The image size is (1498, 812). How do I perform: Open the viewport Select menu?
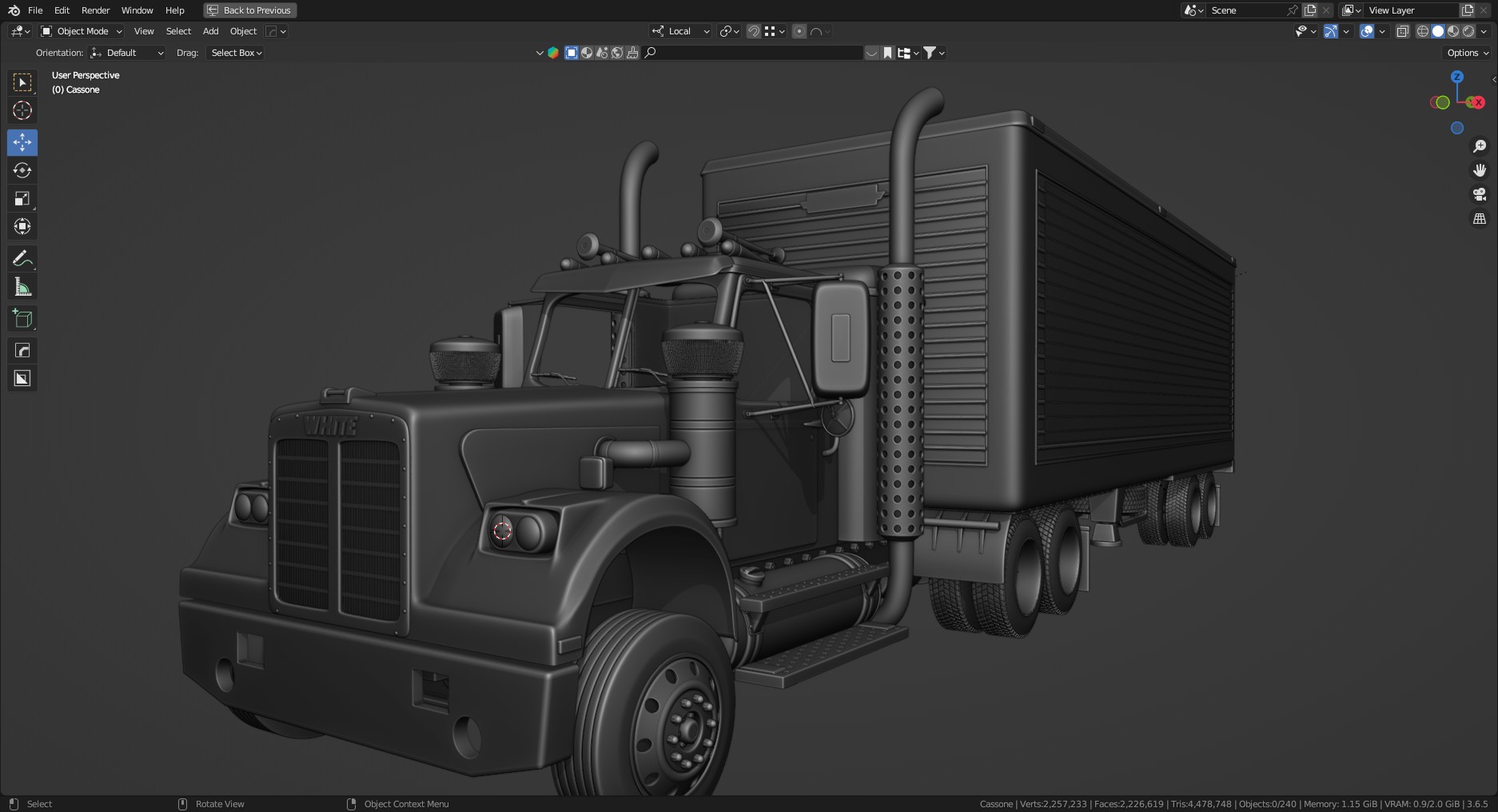click(178, 31)
